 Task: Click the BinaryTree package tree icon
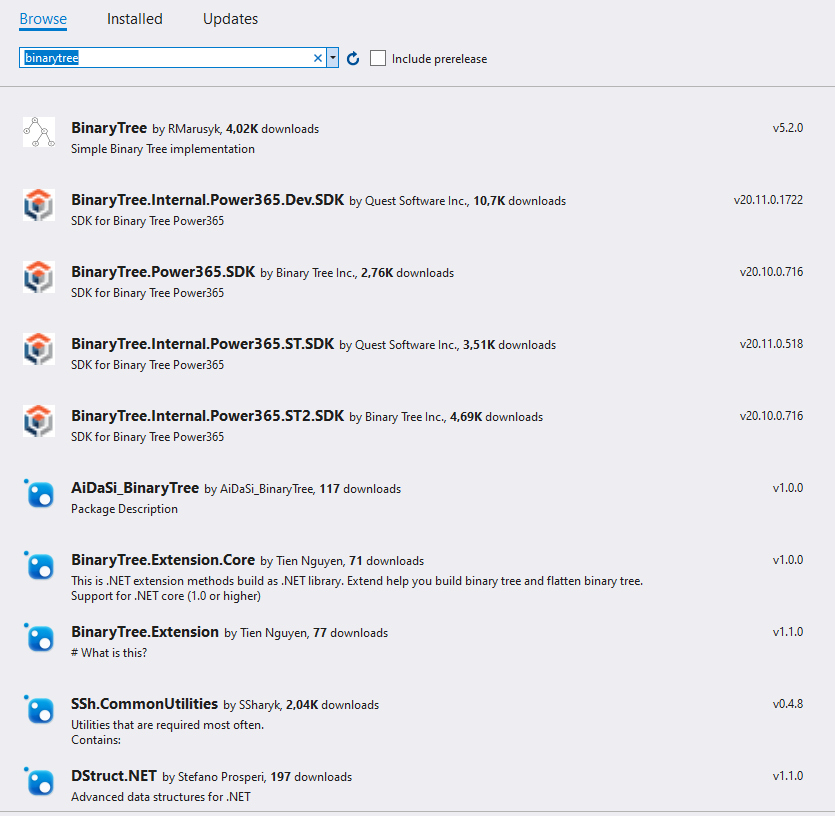pos(39,132)
